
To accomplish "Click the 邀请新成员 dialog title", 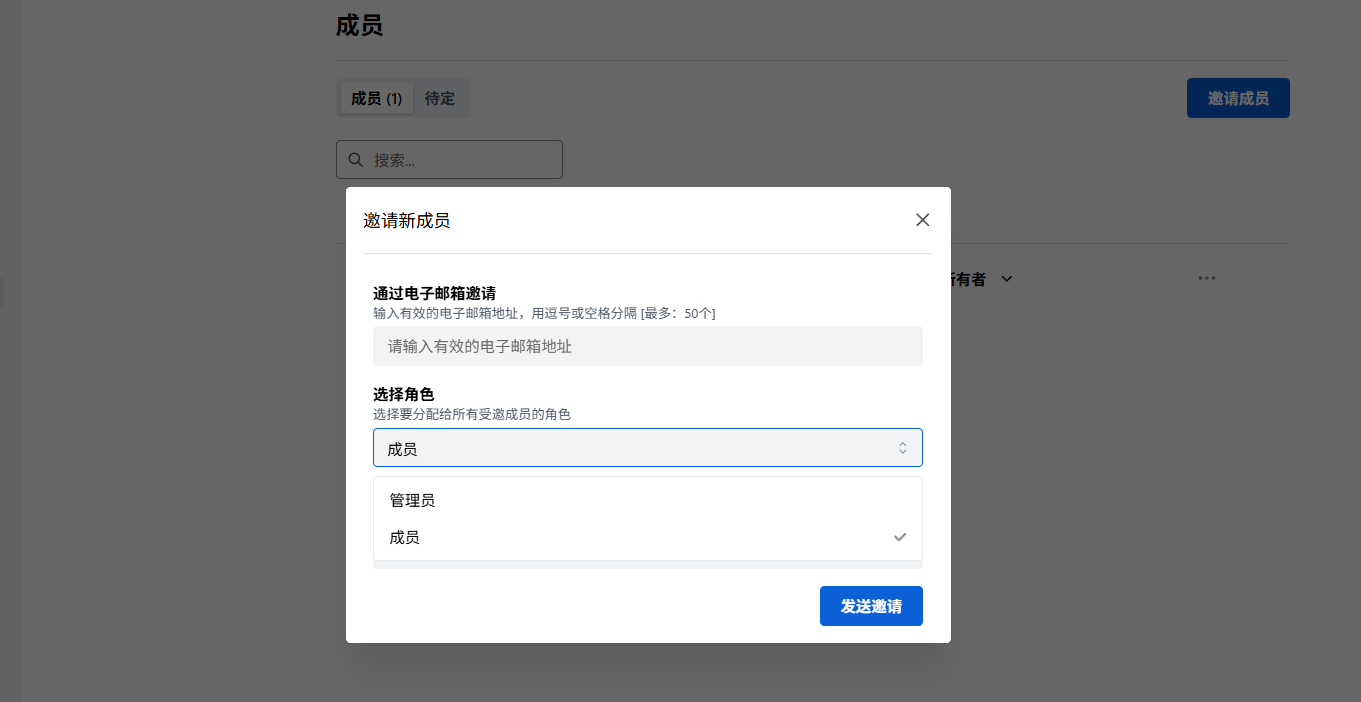I will click(407, 221).
